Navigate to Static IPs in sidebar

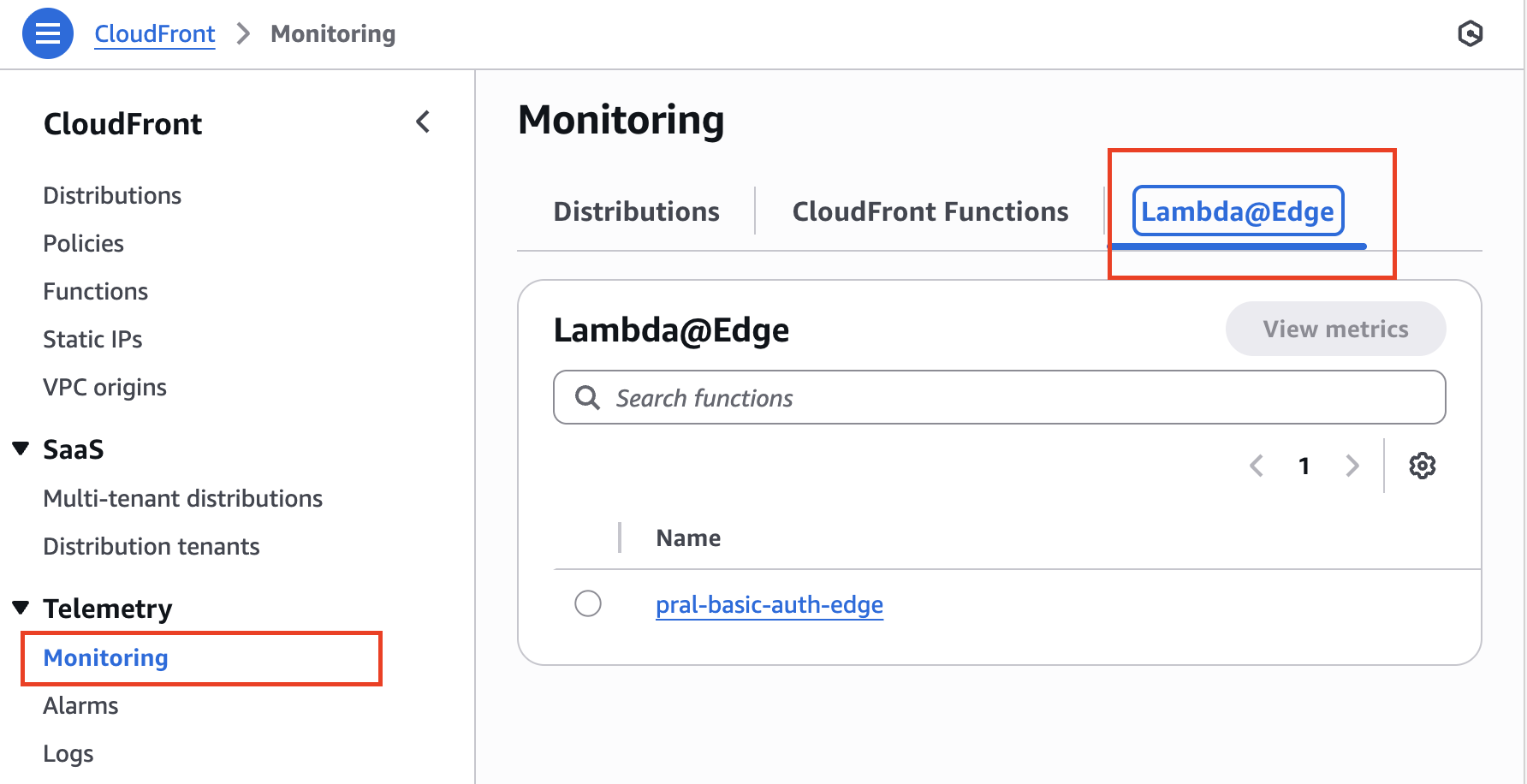coord(92,340)
